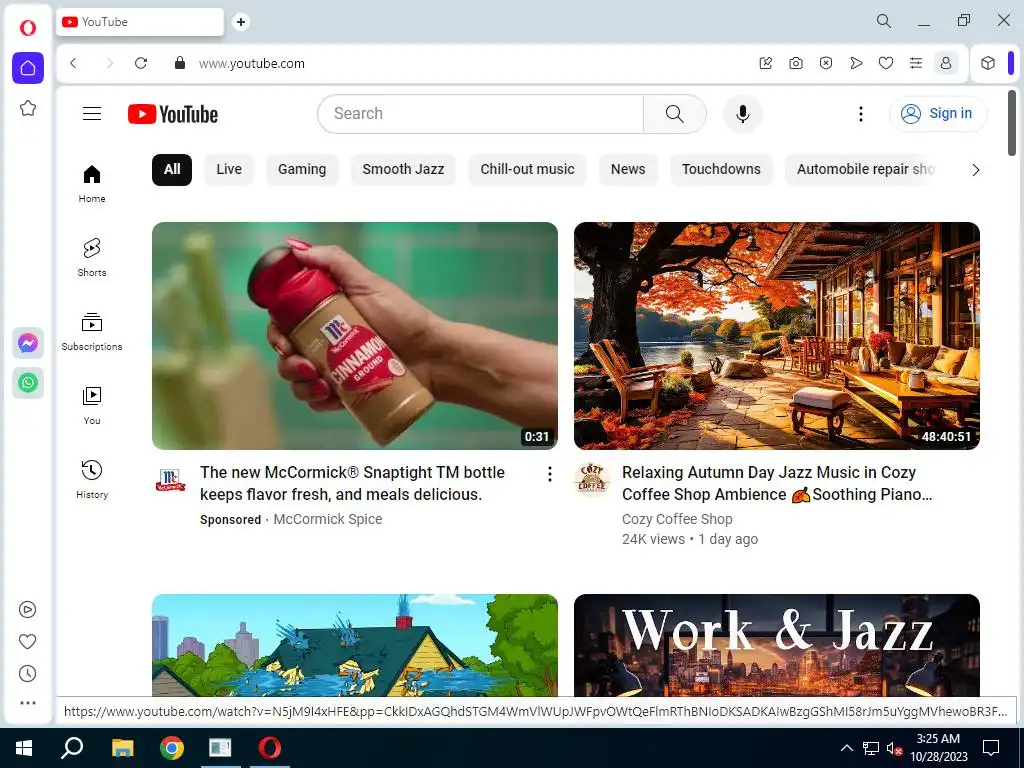Image resolution: width=1024 pixels, height=768 pixels.
Task: Click the McCormick channel avatar logo
Action: click(x=170, y=480)
